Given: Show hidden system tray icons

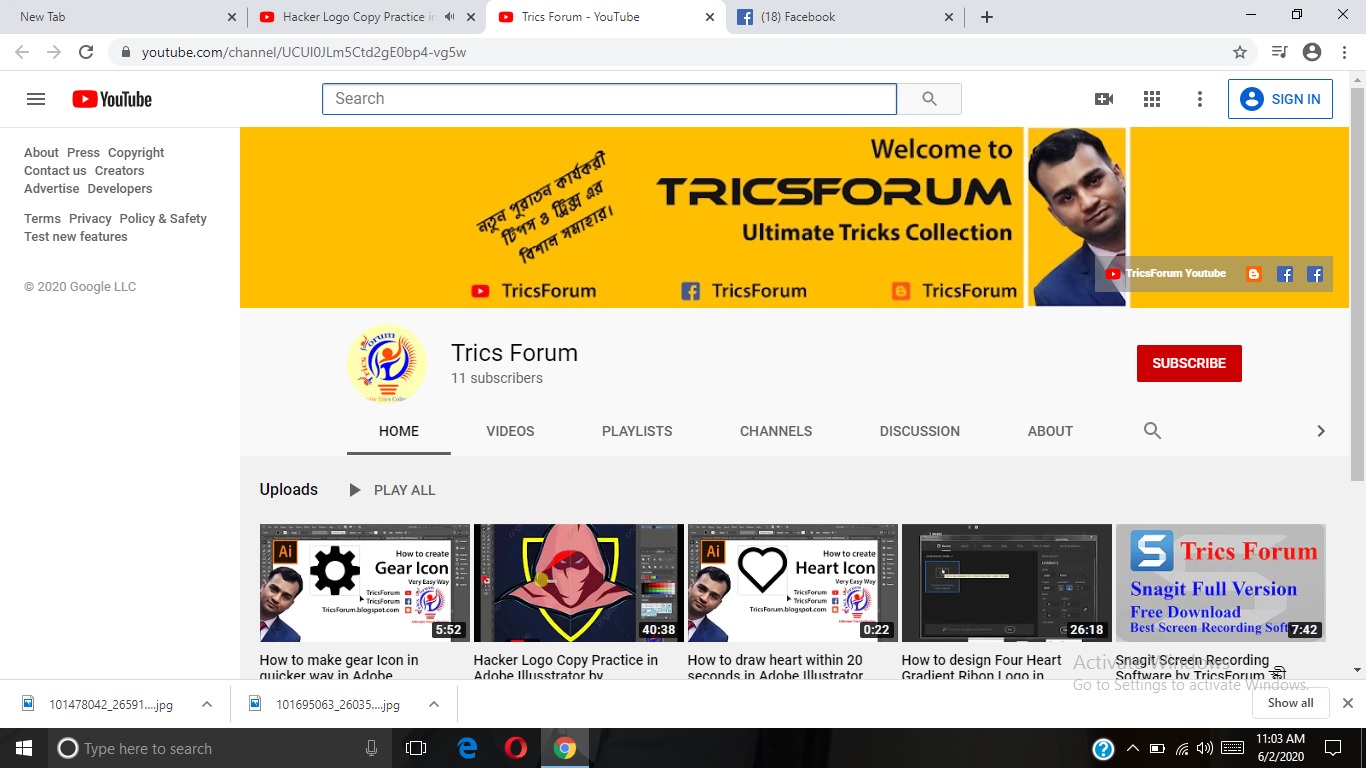Looking at the screenshot, I should point(1132,748).
